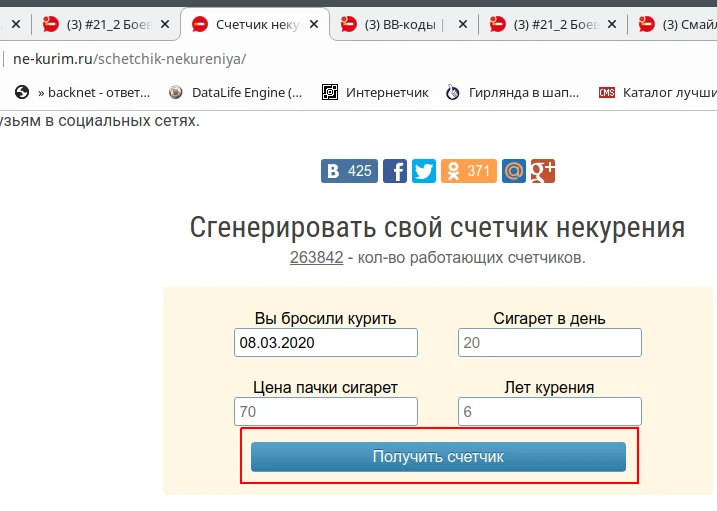Click the Получить счетчик button

click(438, 457)
